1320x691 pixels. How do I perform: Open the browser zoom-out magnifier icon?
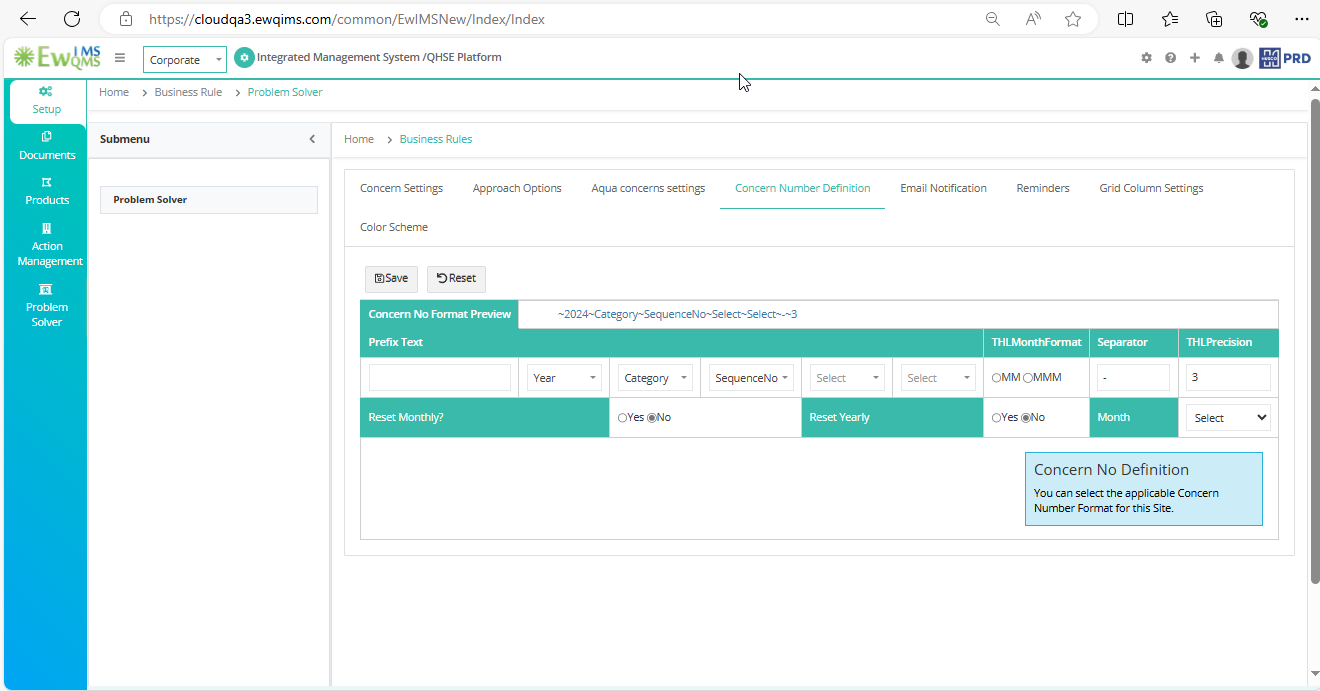click(992, 19)
